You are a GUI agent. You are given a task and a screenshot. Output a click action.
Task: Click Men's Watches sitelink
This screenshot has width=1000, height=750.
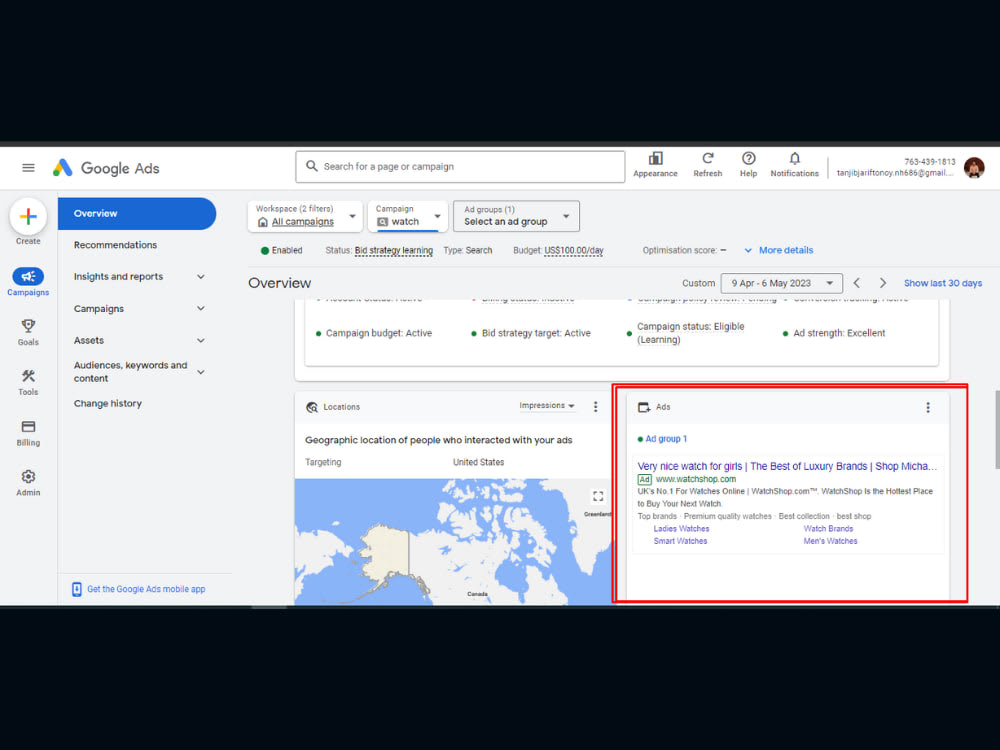[x=830, y=541]
